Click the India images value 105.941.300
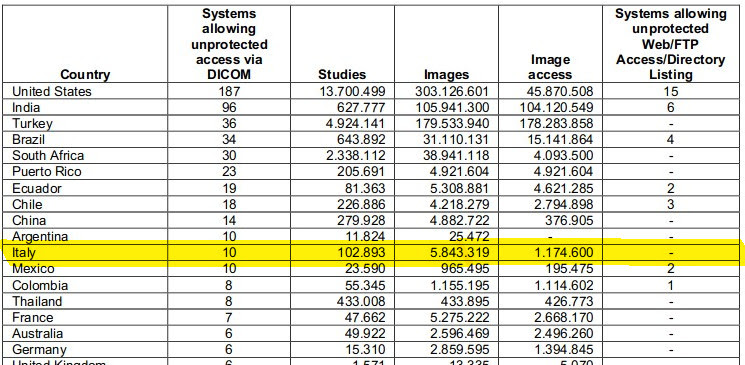Image resolution: width=745 pixels, height=365 pixels. [x=452, y=107]
